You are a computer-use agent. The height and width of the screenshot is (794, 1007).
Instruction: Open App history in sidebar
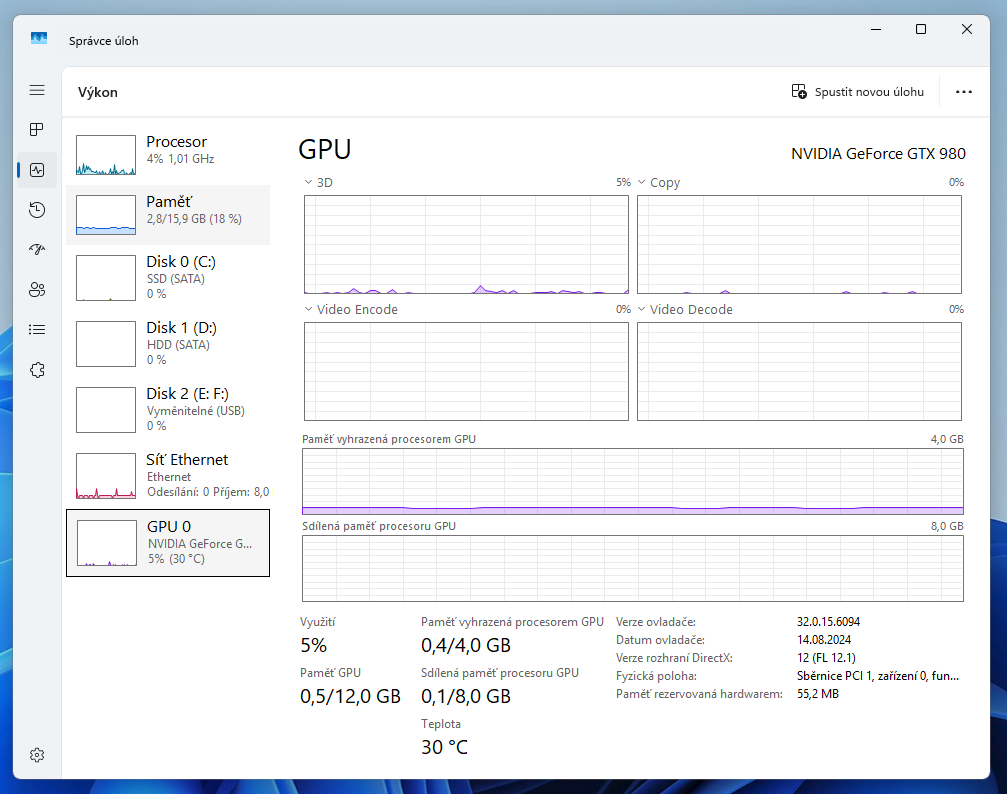pyautogui.click(x=36, y=210)
